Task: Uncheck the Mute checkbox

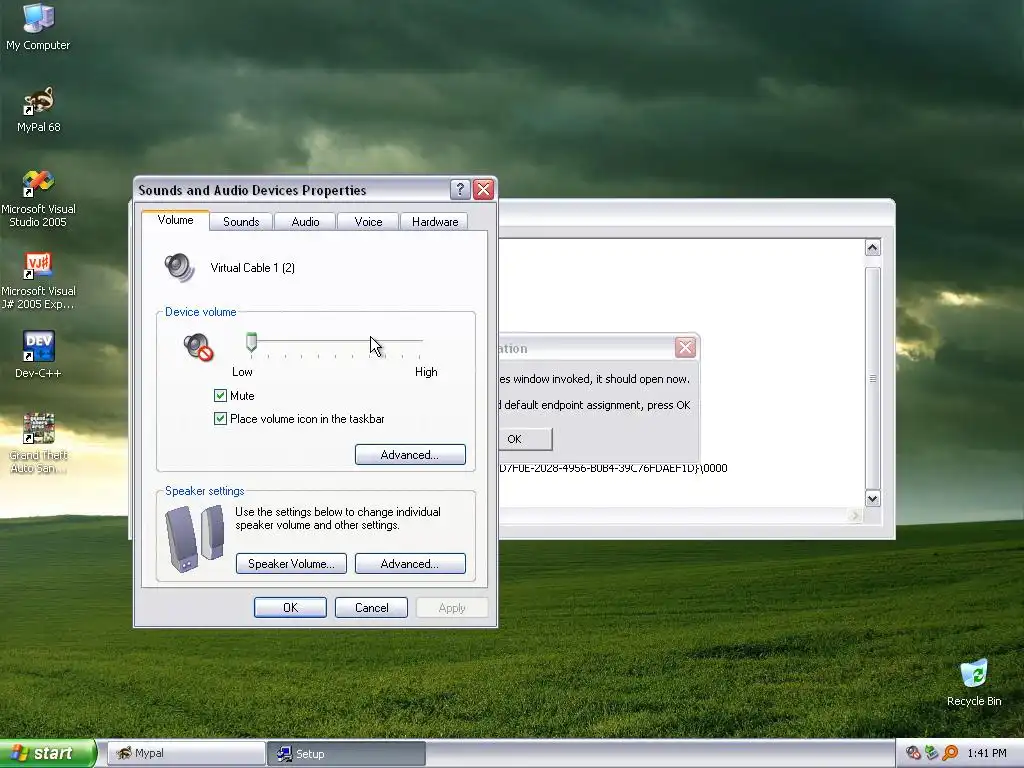Action: tap(220, 396)
